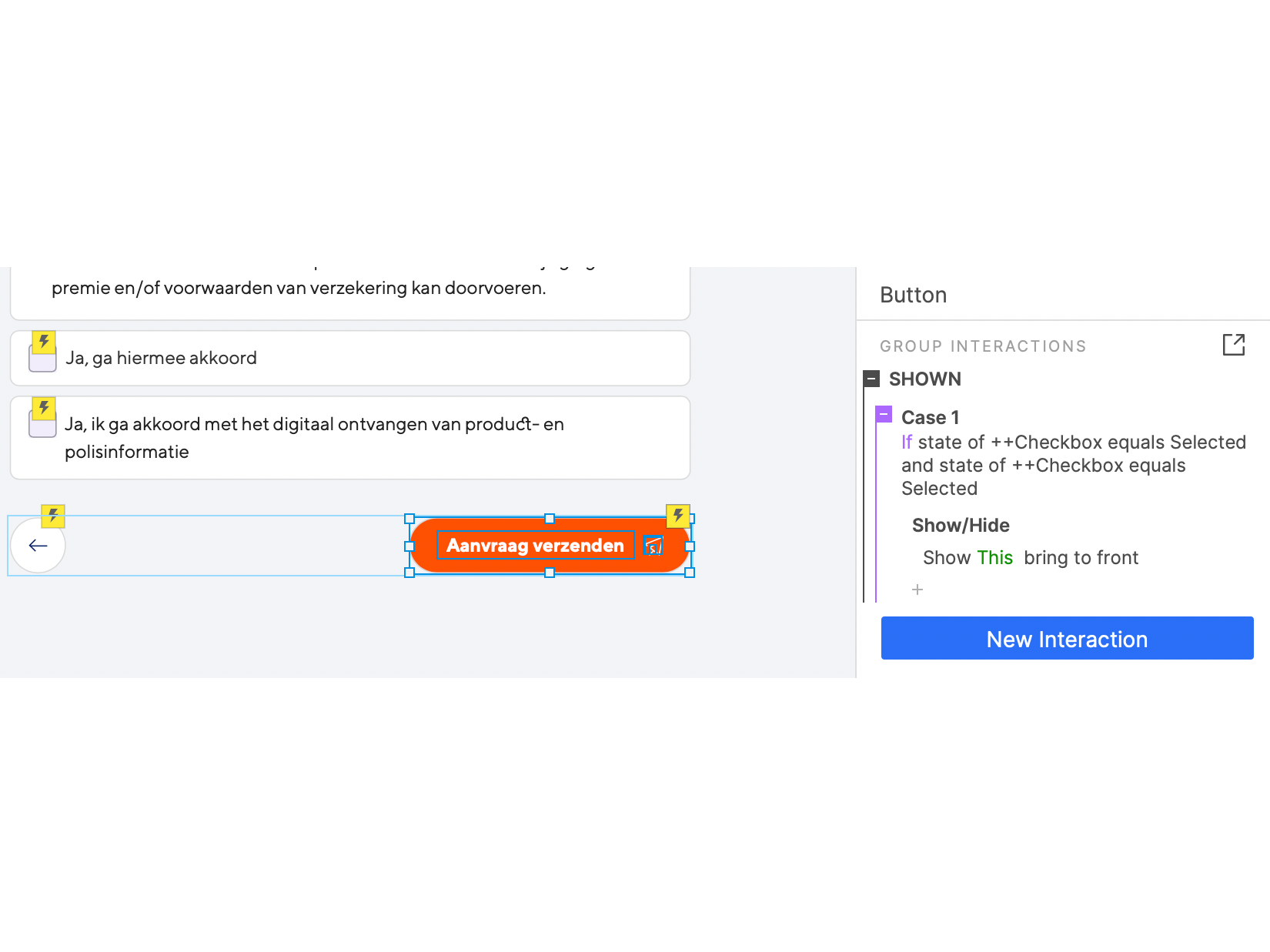This screenshot has width=1270, height=952.
Task: Click the New Interaction button
Action: pos(1067,638)
